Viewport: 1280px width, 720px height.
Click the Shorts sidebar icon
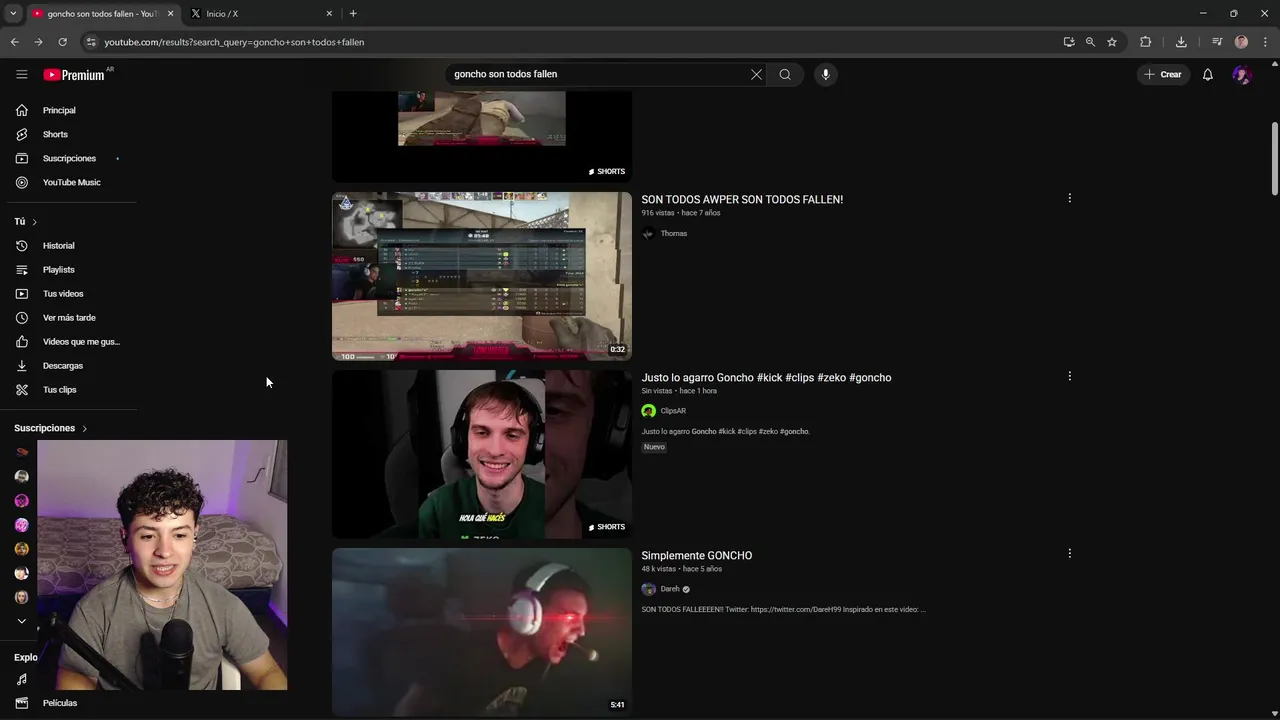pos(22,134)
